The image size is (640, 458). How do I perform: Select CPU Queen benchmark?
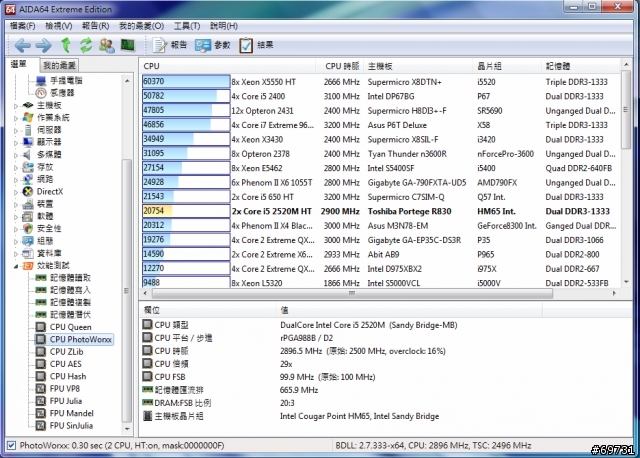(70, 327)
